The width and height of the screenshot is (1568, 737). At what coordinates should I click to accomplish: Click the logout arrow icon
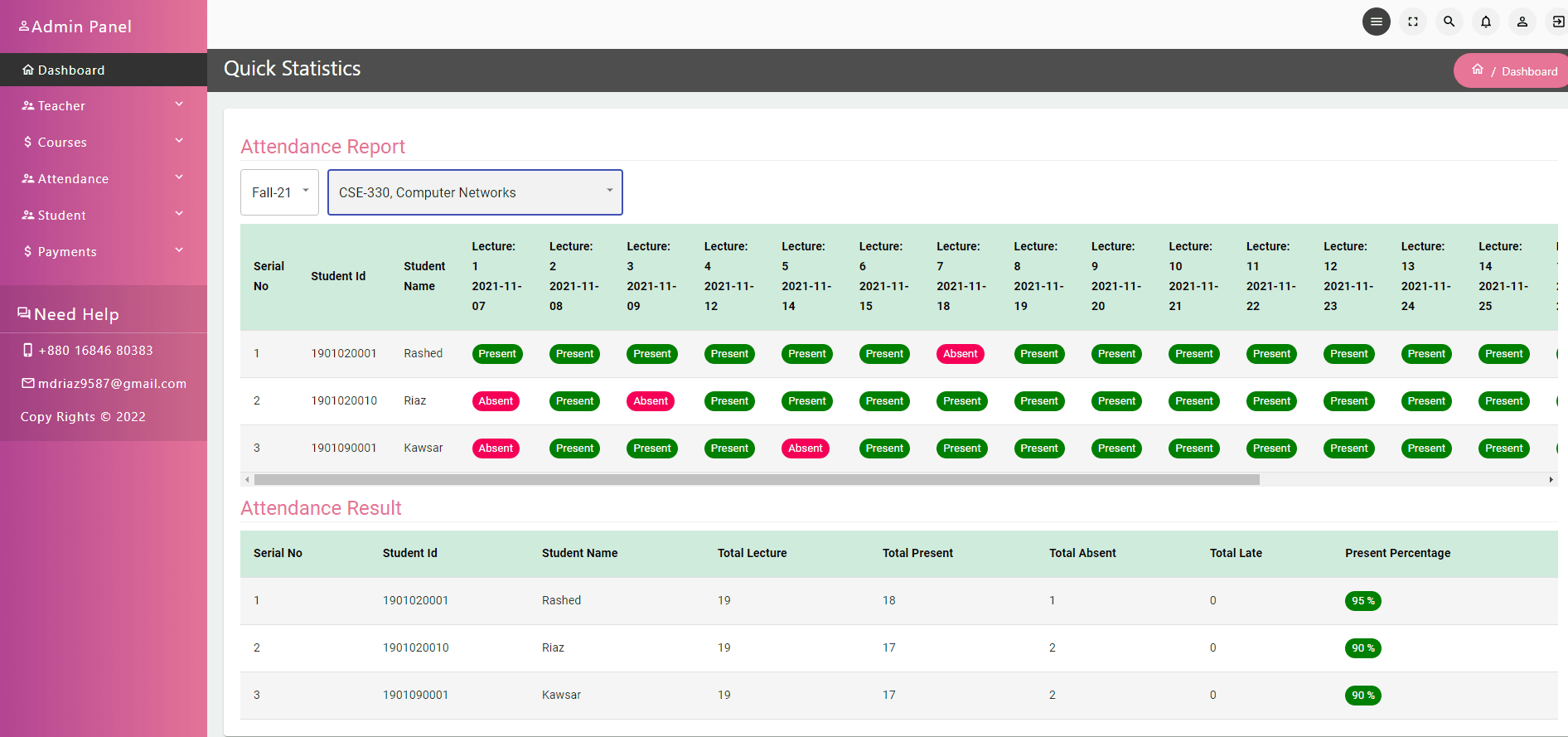(1557, 22)
